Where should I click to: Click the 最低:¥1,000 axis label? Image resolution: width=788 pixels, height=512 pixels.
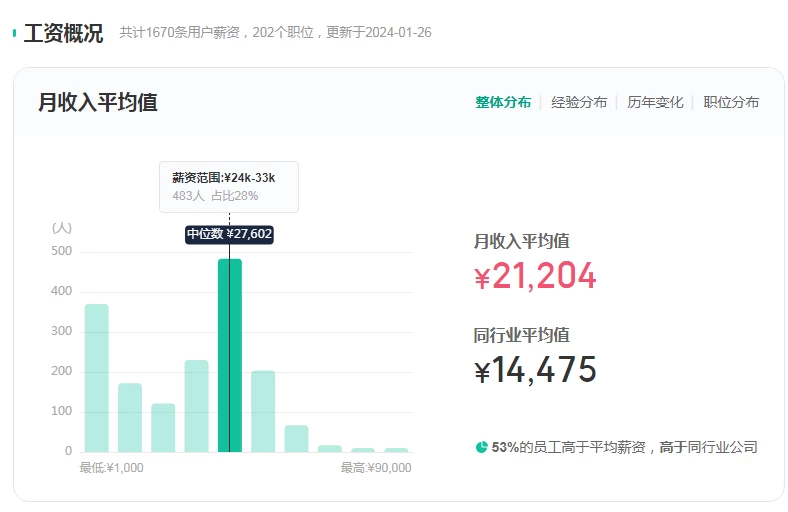tap(112, 468)
